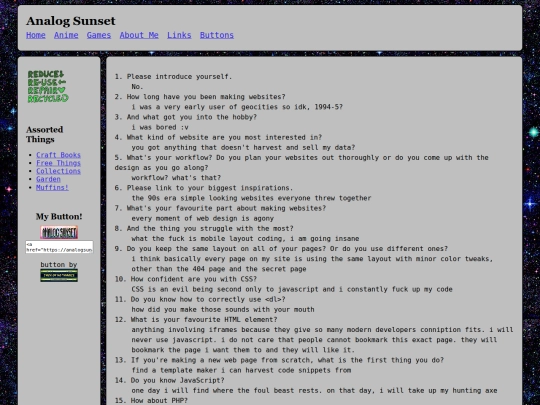
Task: Click answer 'CSS is an evil being' line
Action: 292,289
